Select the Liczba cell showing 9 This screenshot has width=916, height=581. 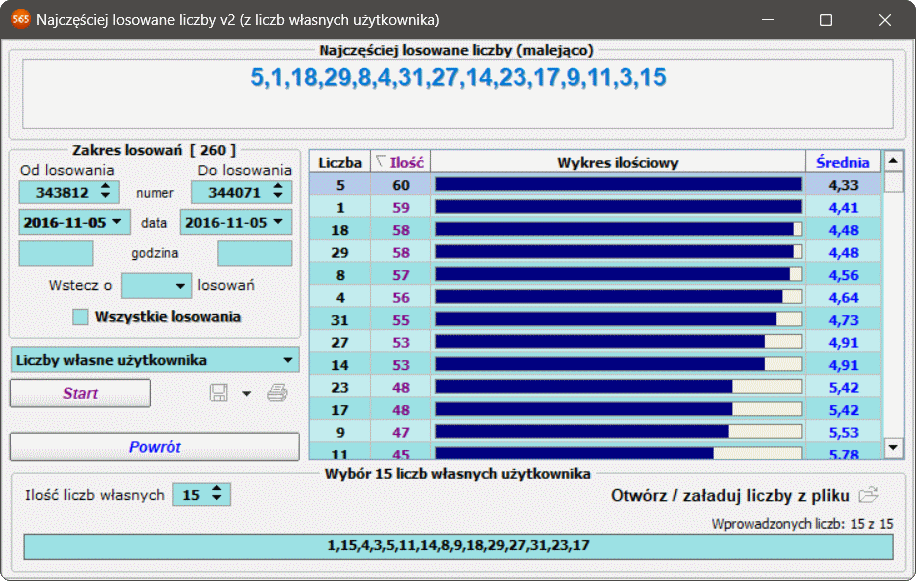click(x=340, y=432)
